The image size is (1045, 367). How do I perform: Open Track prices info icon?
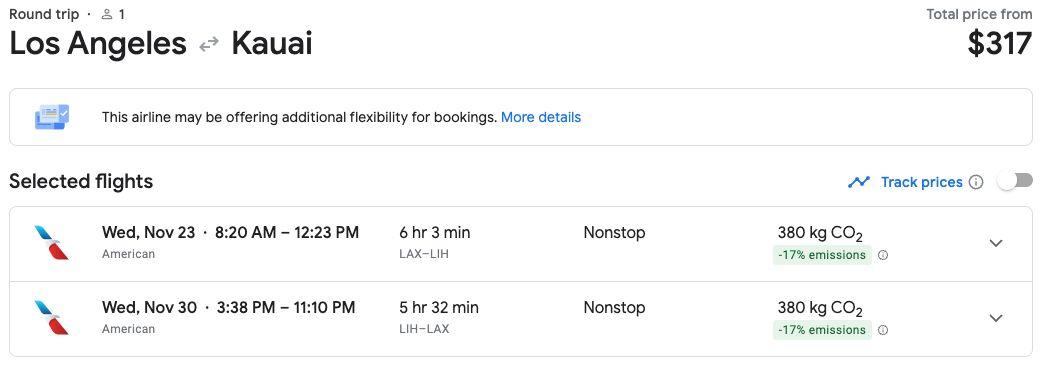(x=976, y=182)
